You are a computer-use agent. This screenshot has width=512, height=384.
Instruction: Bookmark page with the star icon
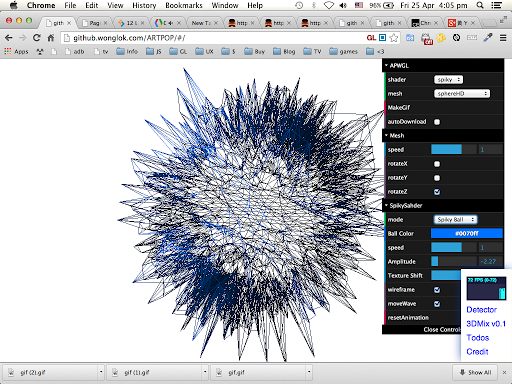[394, 38]
